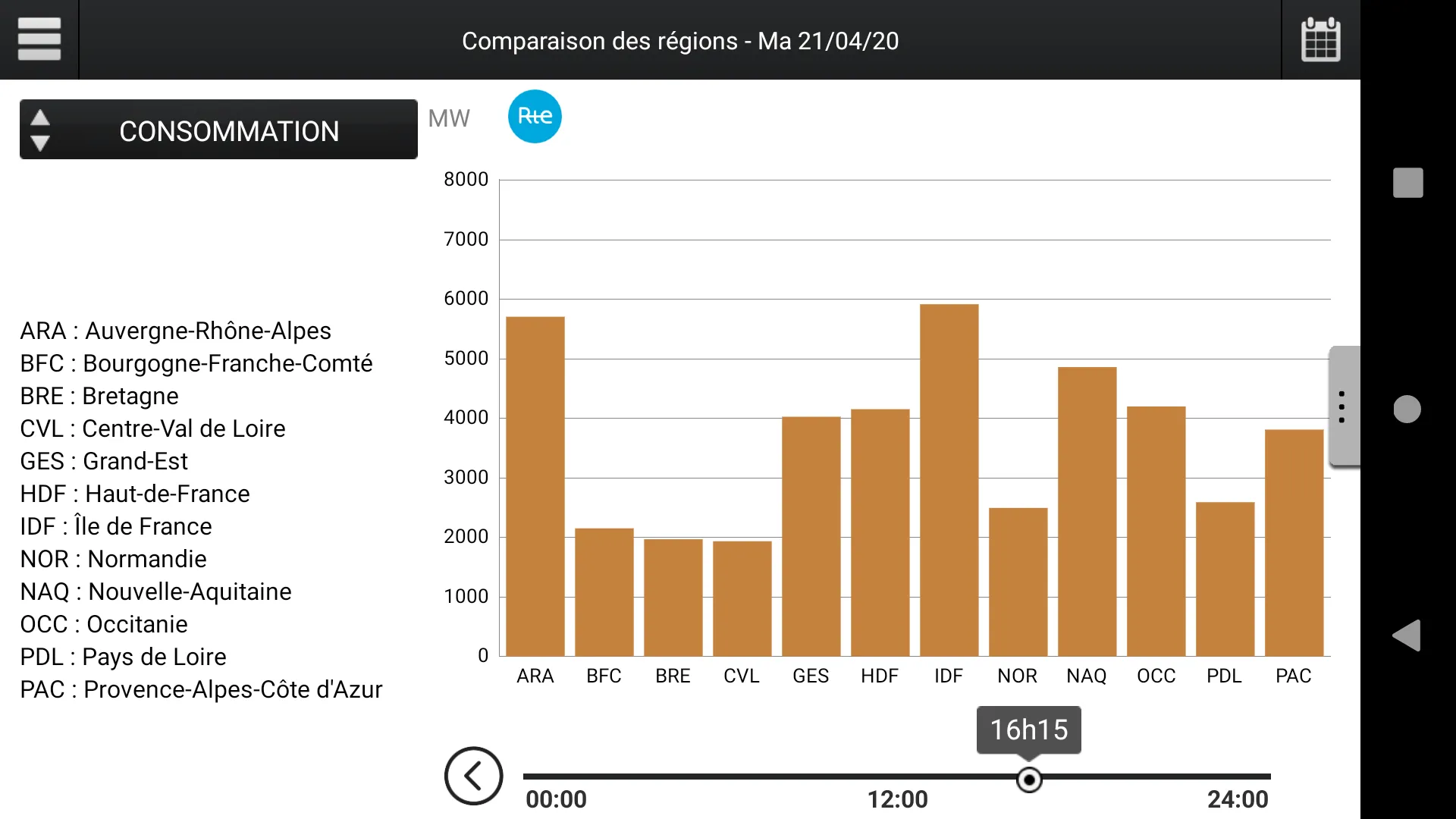The image size is (1456, 819).
Task: Tap the Android home circle button
Action: pos(1407,409)
